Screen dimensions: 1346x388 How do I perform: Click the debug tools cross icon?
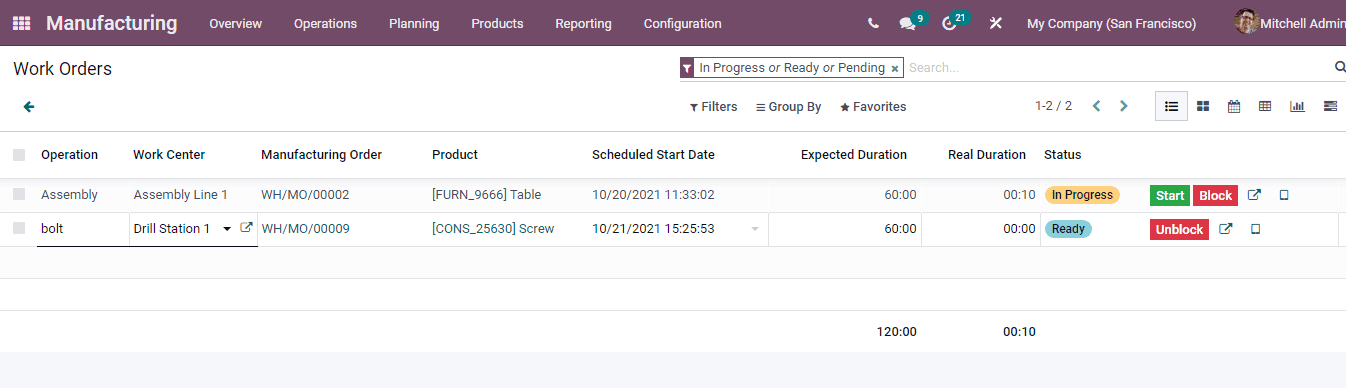pyautogui.click(x=995, y=23)
